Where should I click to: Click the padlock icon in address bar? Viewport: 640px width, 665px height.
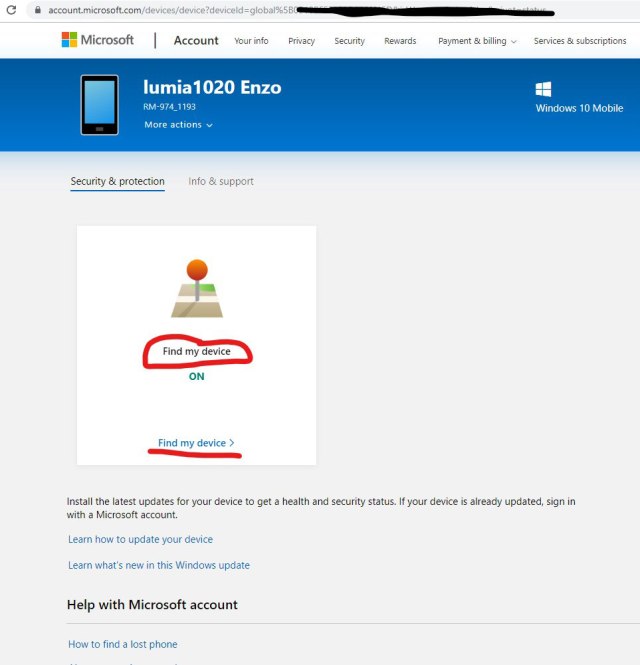(x=37, y=9)
